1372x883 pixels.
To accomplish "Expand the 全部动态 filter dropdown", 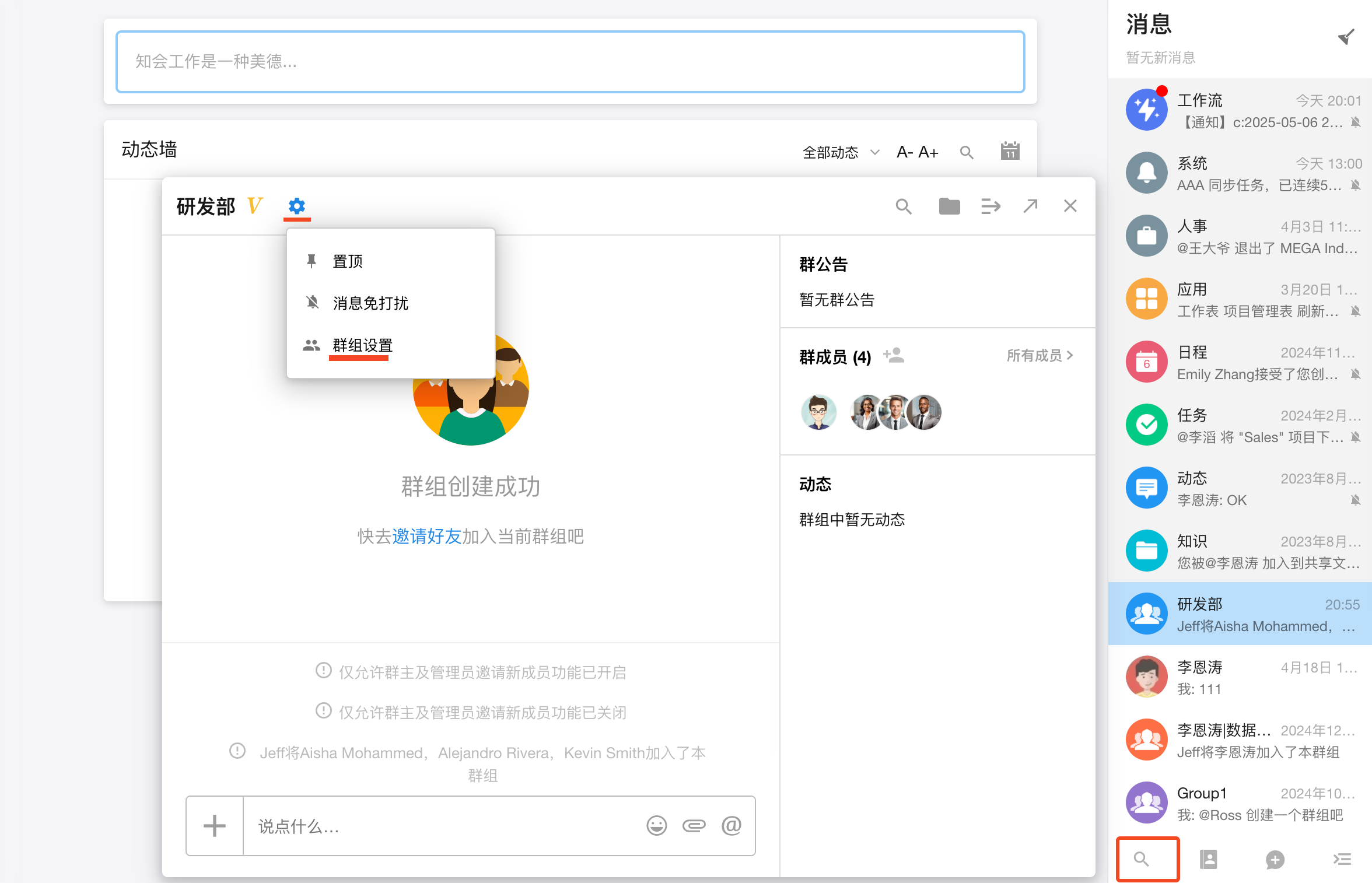I will [840, 152].
